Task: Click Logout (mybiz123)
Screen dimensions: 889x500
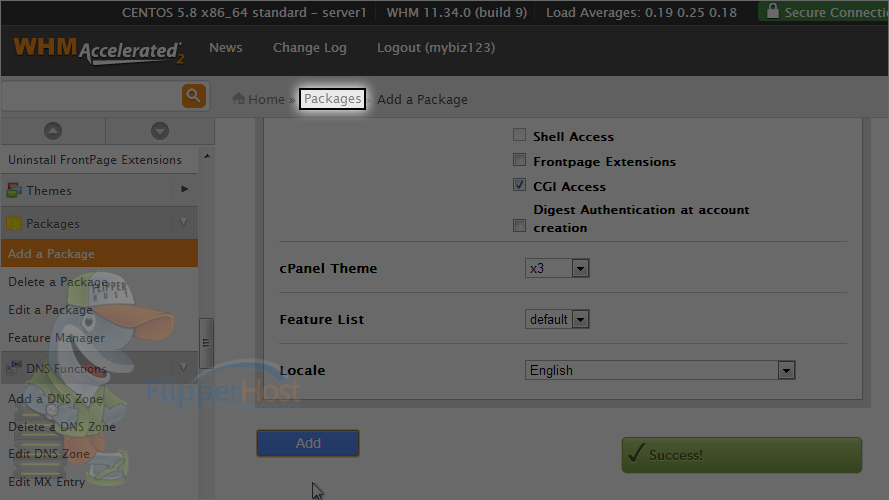Action: pos(436,48)
